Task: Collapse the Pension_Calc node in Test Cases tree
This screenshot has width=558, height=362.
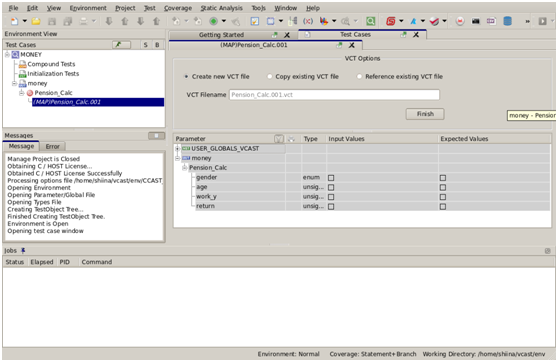Action: [x=21, y=93]
